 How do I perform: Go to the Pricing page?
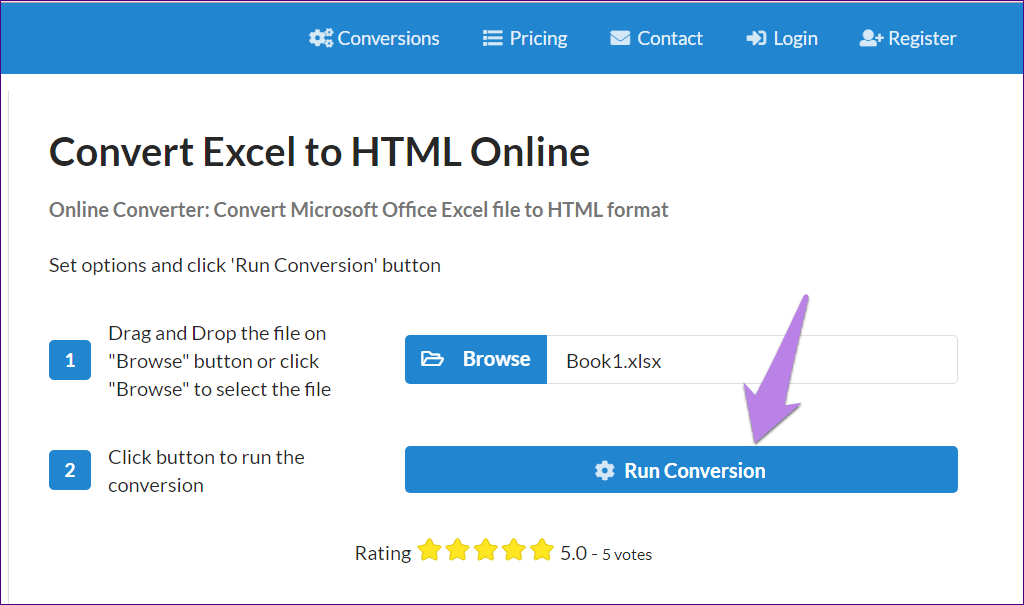click(x=538, y=38)
